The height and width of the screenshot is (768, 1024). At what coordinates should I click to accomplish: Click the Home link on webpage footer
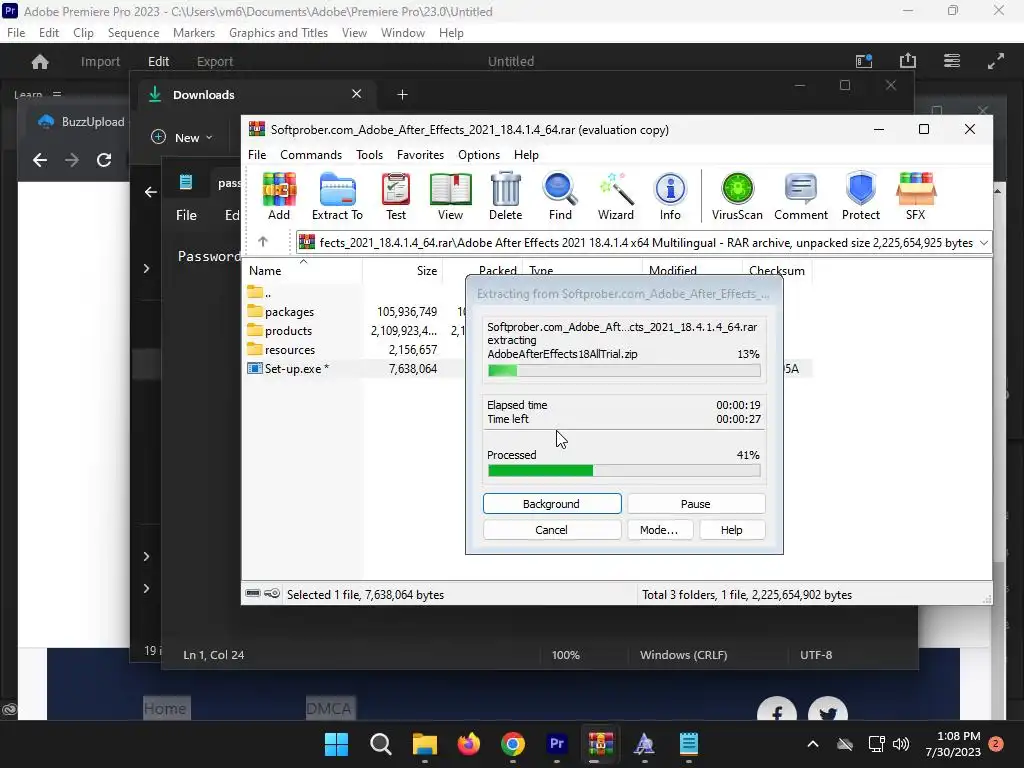pyautogui.click(x=165, y=709)
